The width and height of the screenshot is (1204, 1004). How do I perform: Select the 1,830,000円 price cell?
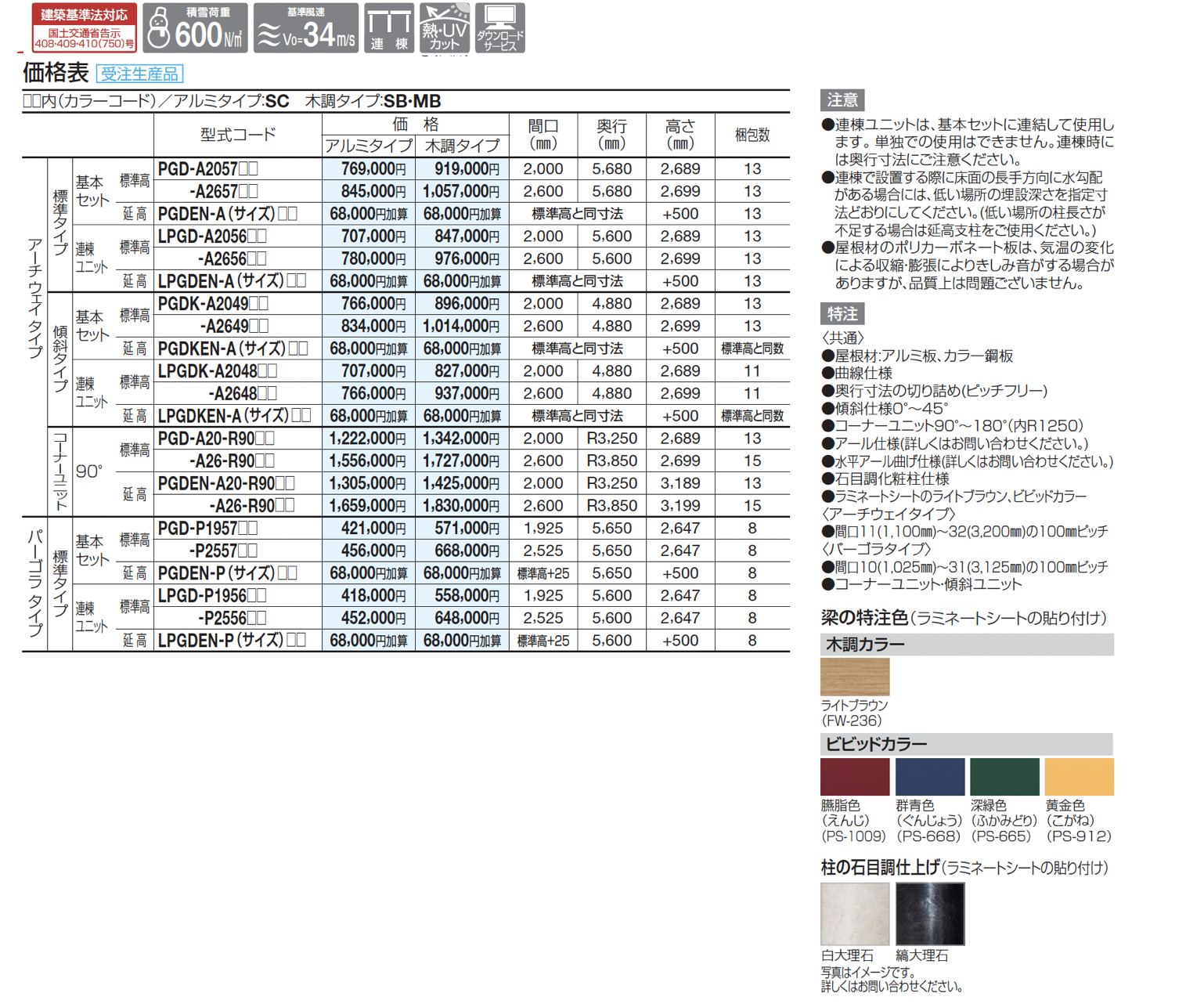461,506
